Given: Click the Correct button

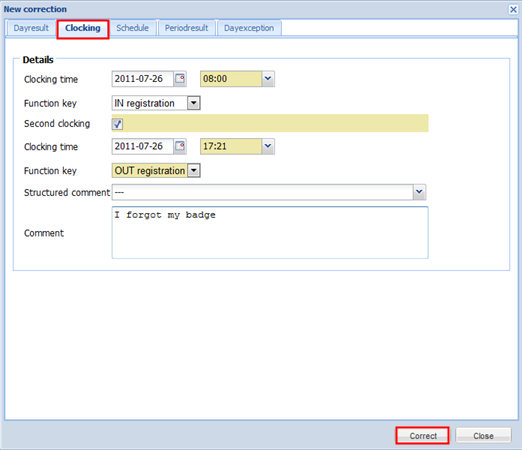Looking at the screenshot, I should [x=423, y=436].
